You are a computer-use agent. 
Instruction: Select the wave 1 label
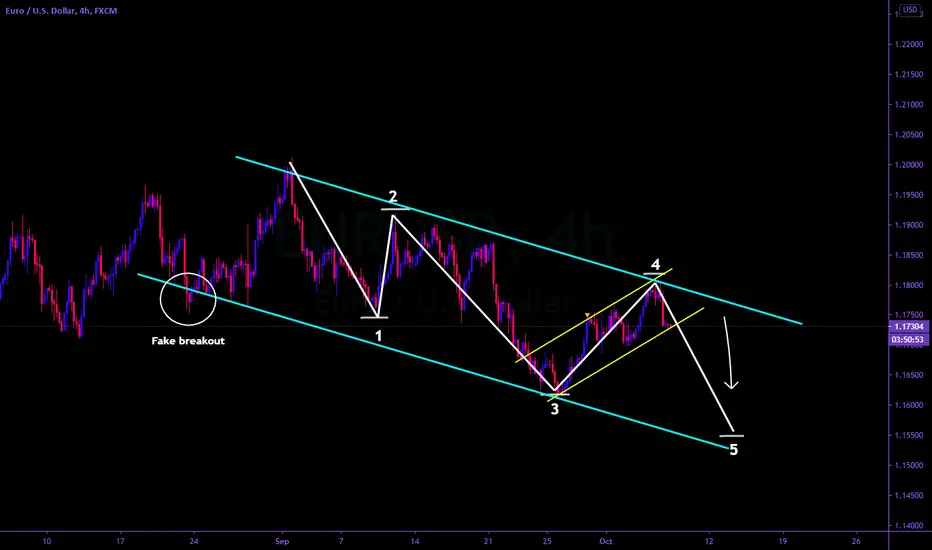tap(378, 337)
